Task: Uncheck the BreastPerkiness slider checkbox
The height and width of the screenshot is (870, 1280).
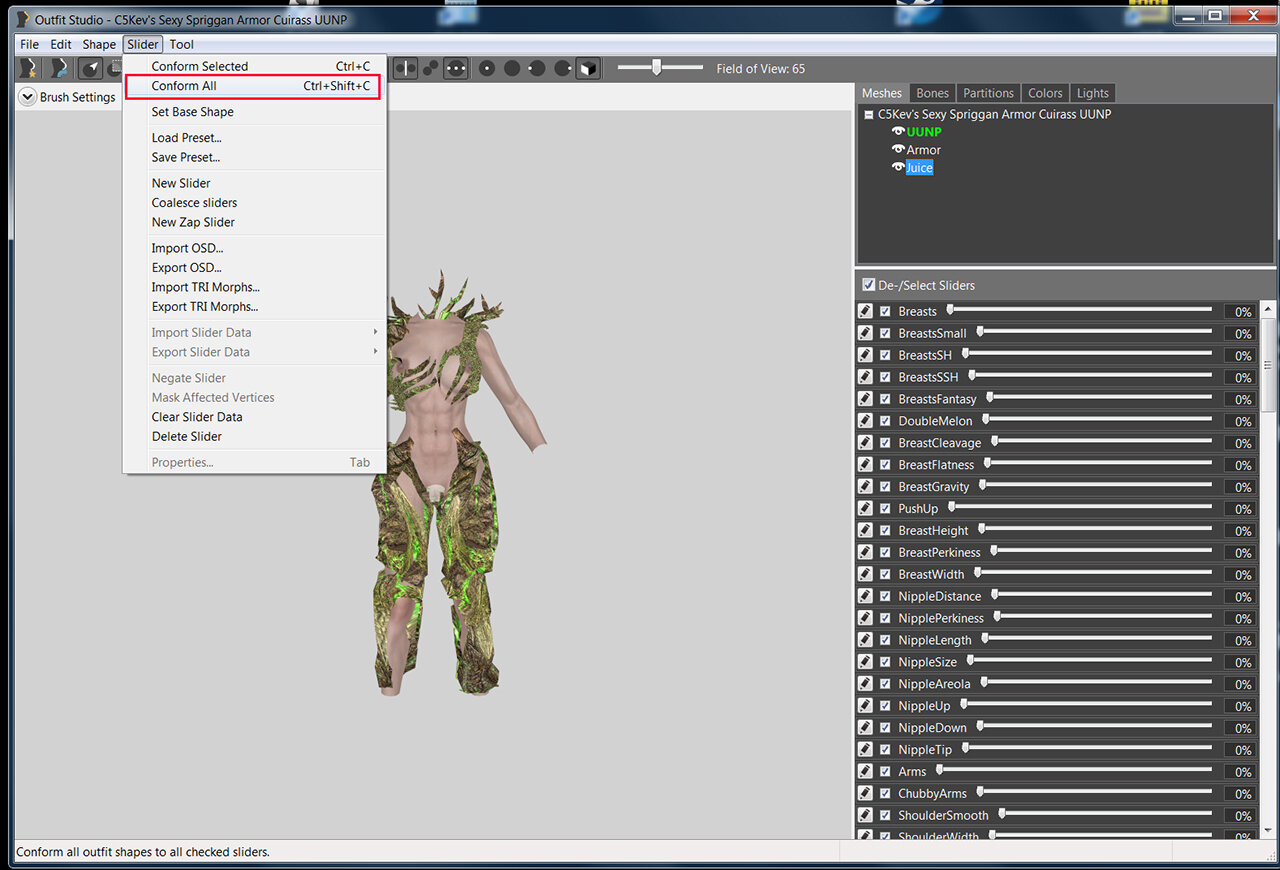Action: pyautogui.click(x=885, y=553)
